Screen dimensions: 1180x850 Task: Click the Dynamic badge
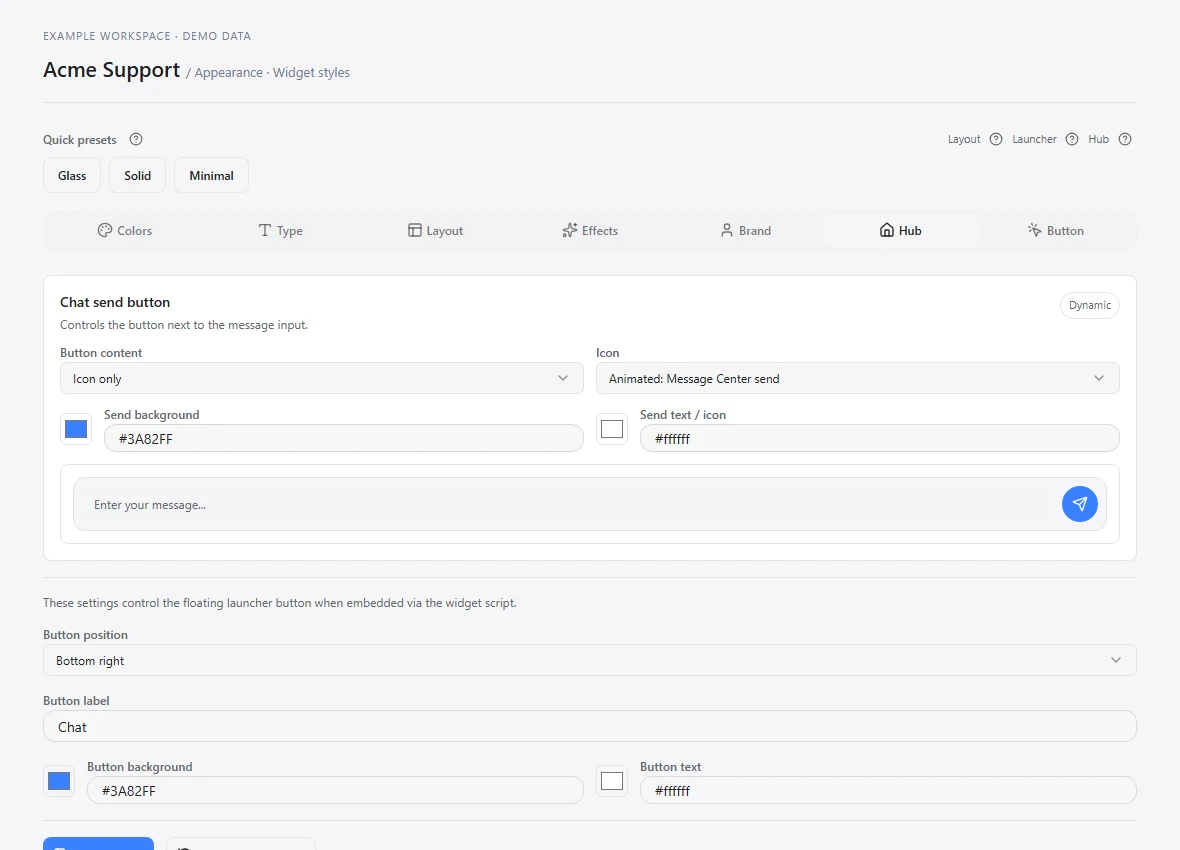pyautogui.click(x=1090, y=305)
